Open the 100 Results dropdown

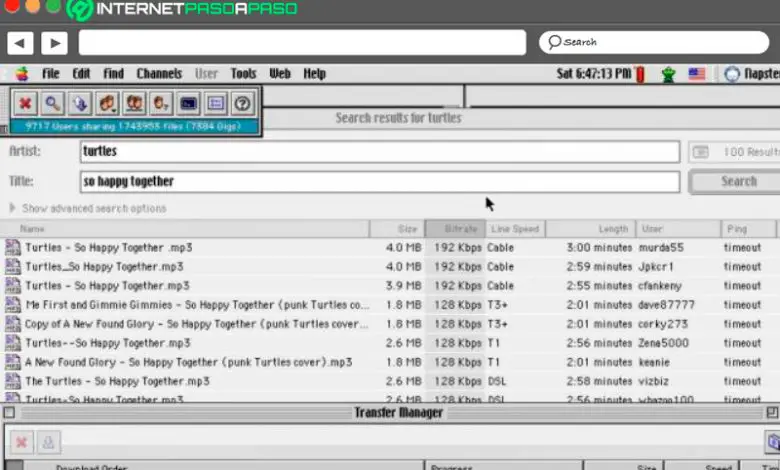point(734,152)
